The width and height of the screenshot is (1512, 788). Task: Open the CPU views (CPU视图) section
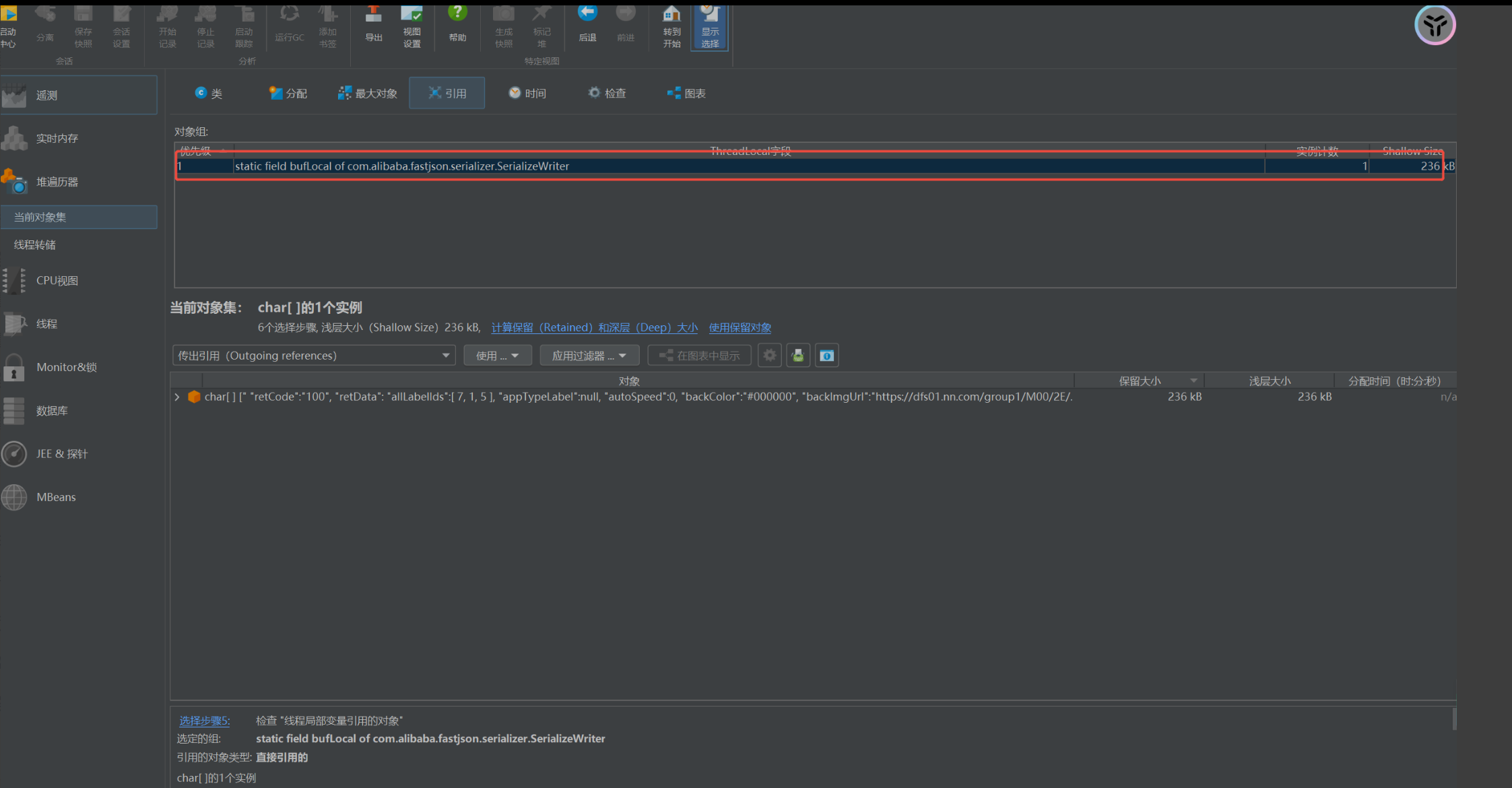(x=57, y=281)
